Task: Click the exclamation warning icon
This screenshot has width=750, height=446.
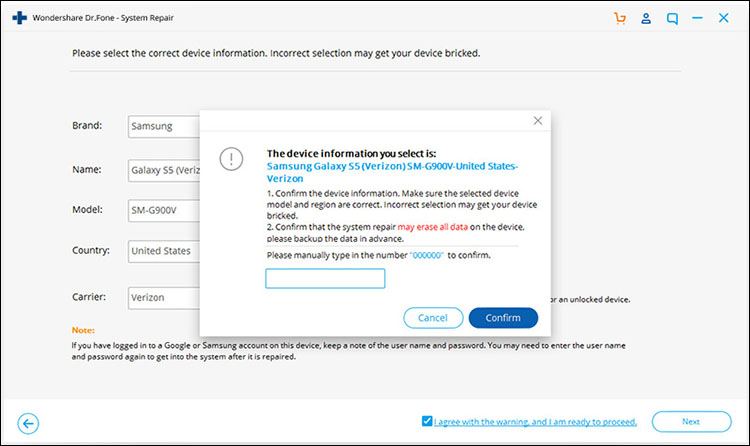Action: pyautogui.click(x=231, y=159)
